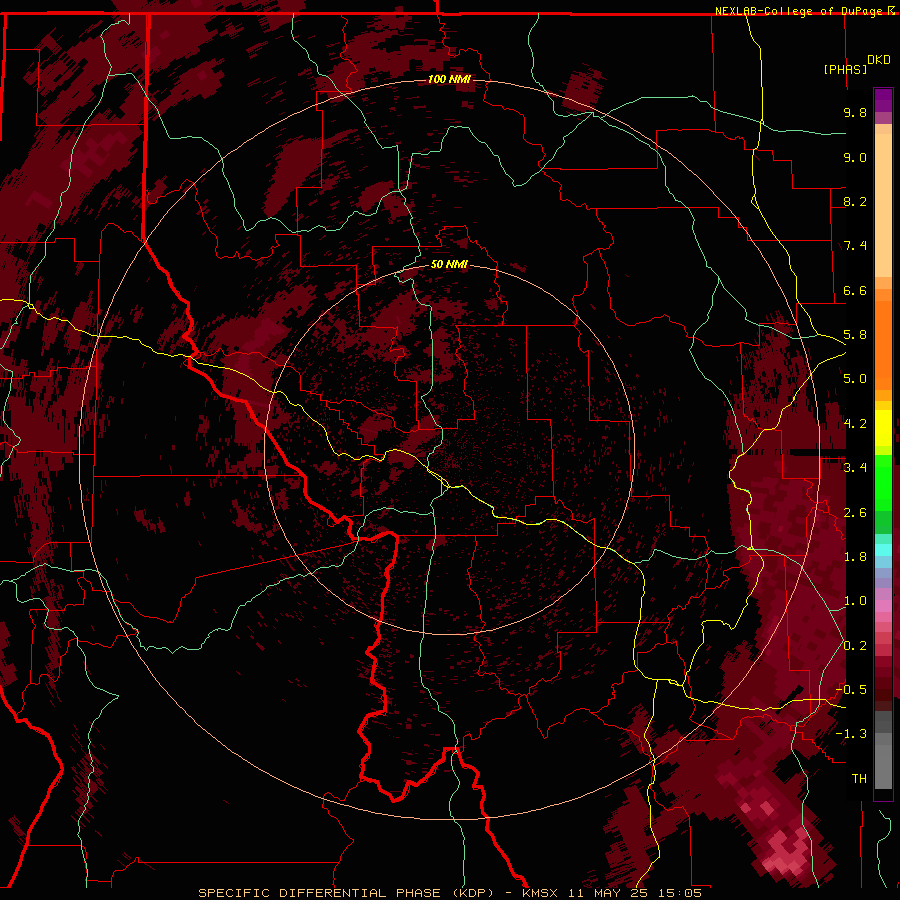Select the -0.5 scale value

coord(851,689)
